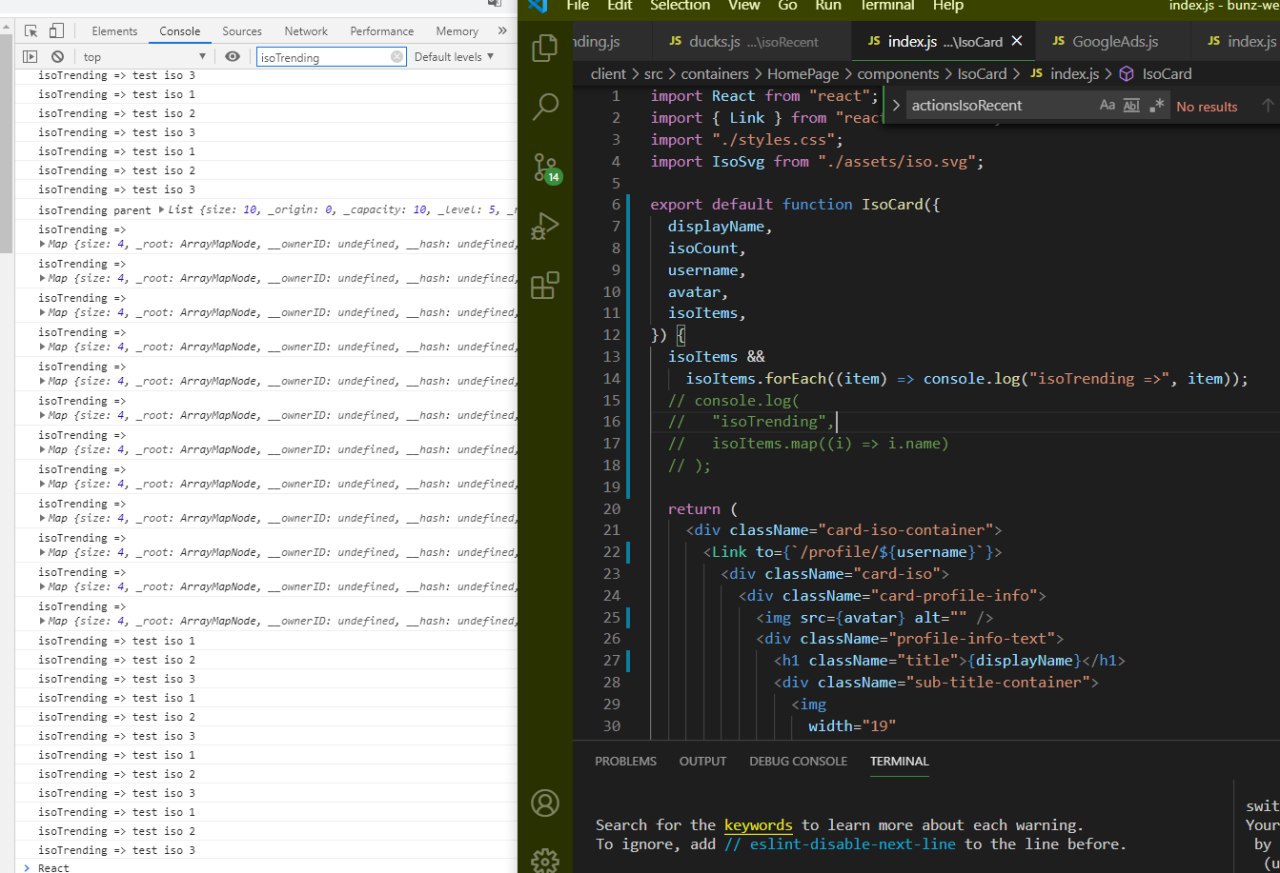Open the Default levels dropdown
The height and width of the screenshot is (873, 1280).
454,57
